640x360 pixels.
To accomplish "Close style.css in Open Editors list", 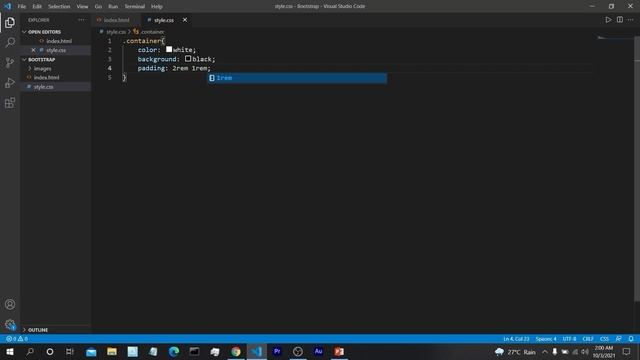I will coord(33,50).
